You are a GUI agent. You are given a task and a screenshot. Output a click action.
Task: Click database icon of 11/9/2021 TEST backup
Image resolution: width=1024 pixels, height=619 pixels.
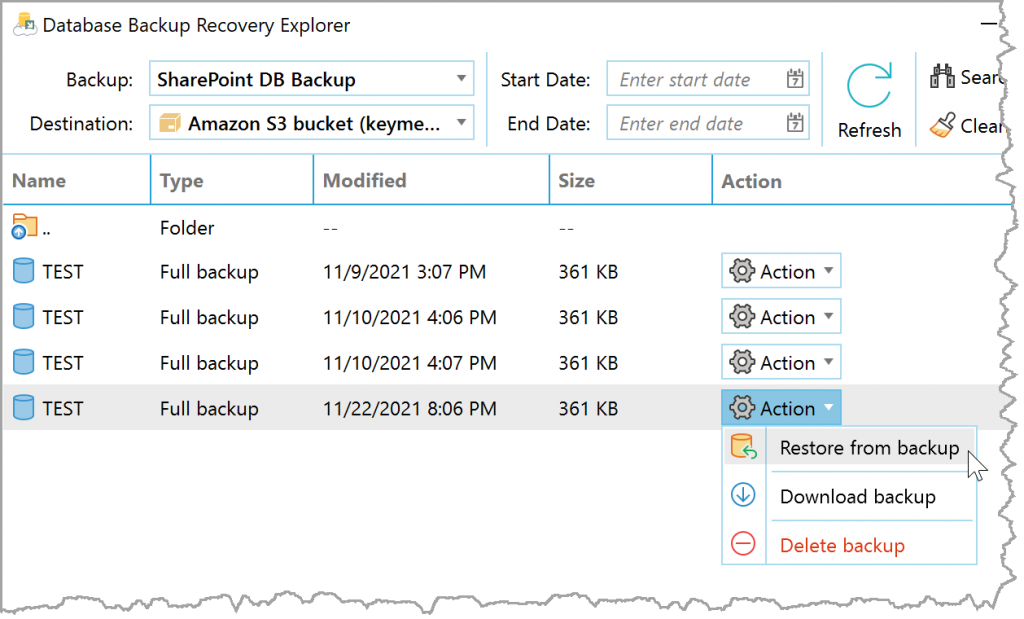(24, 270)
